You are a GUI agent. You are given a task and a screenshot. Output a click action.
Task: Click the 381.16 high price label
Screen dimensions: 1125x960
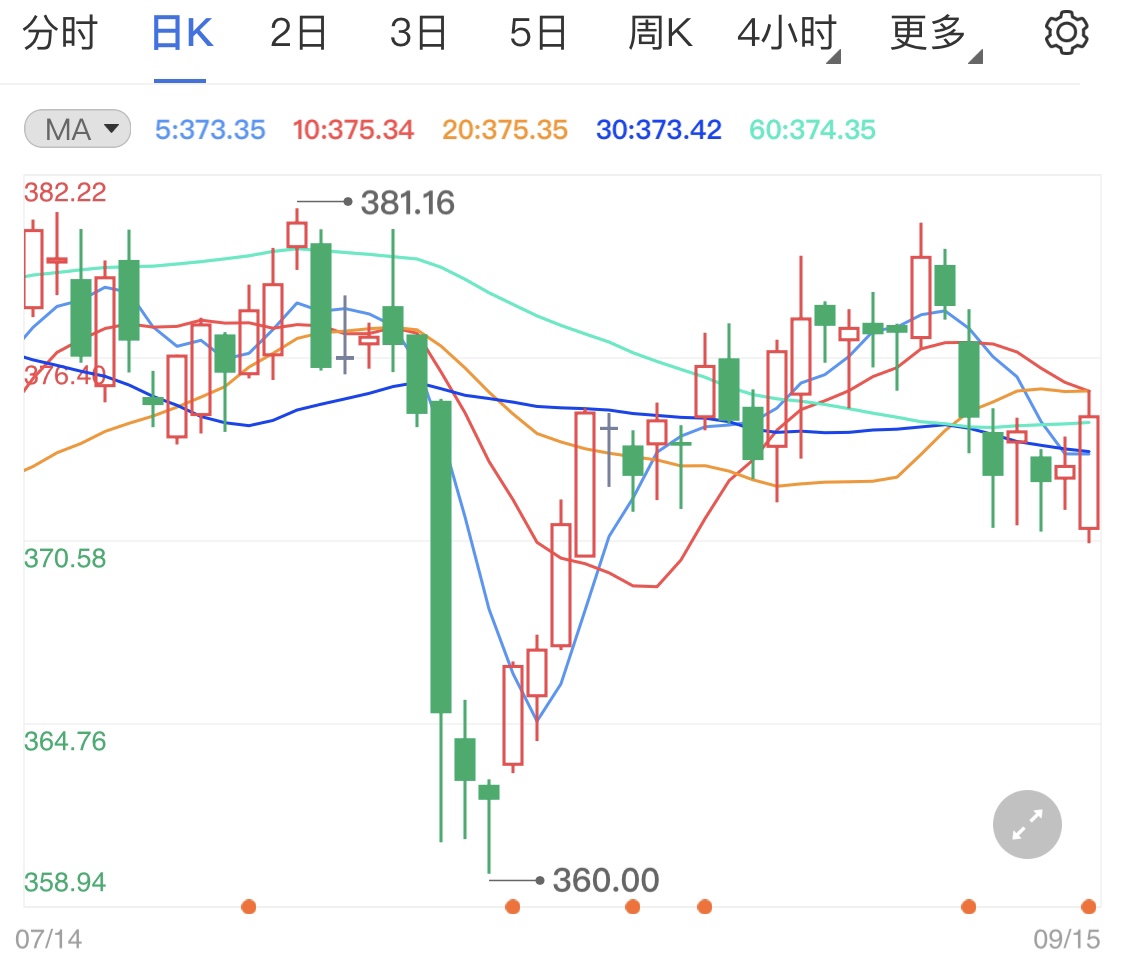click(407, 203)
